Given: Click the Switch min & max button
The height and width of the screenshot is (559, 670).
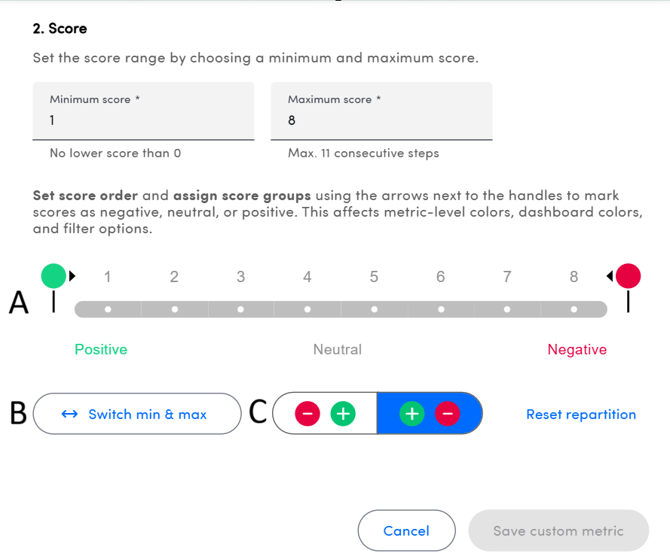Looking at the screenshot, I should tap(137, 414).
